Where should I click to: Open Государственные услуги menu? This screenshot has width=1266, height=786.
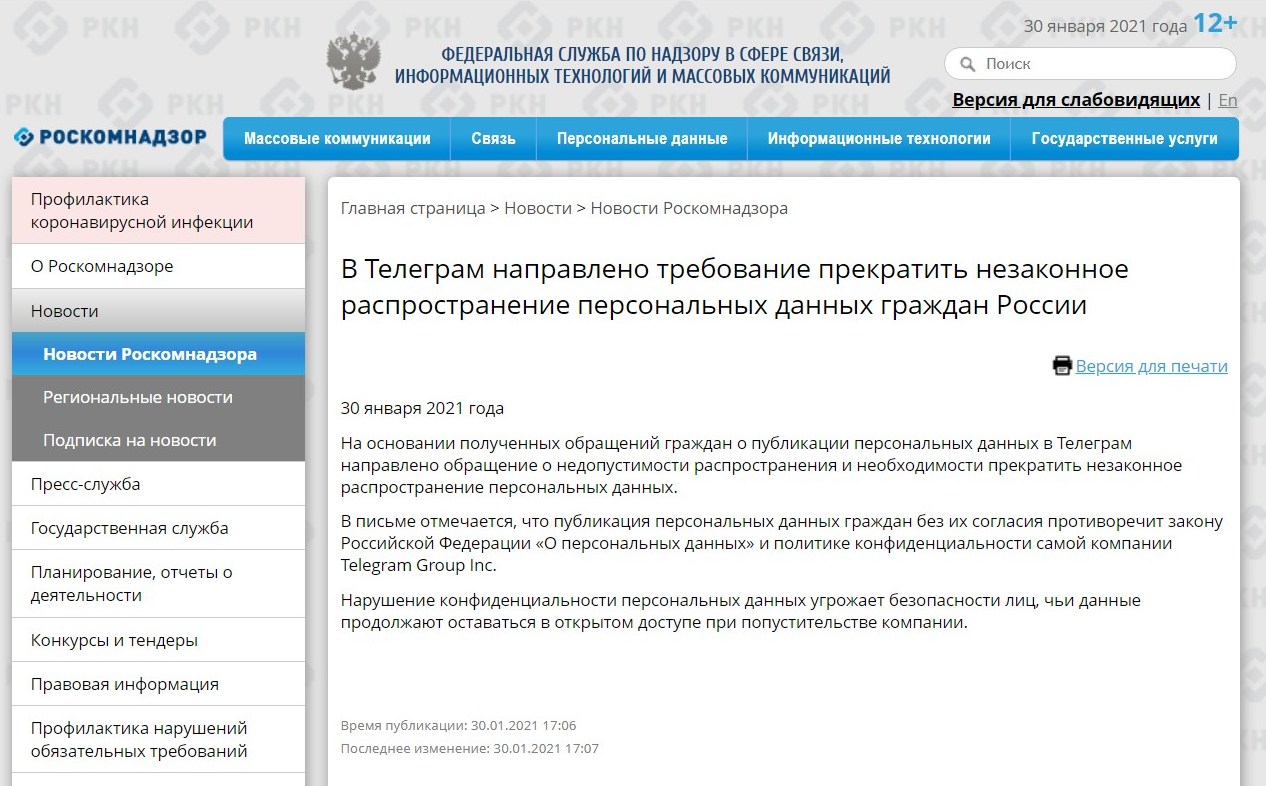coord(1125,139)
